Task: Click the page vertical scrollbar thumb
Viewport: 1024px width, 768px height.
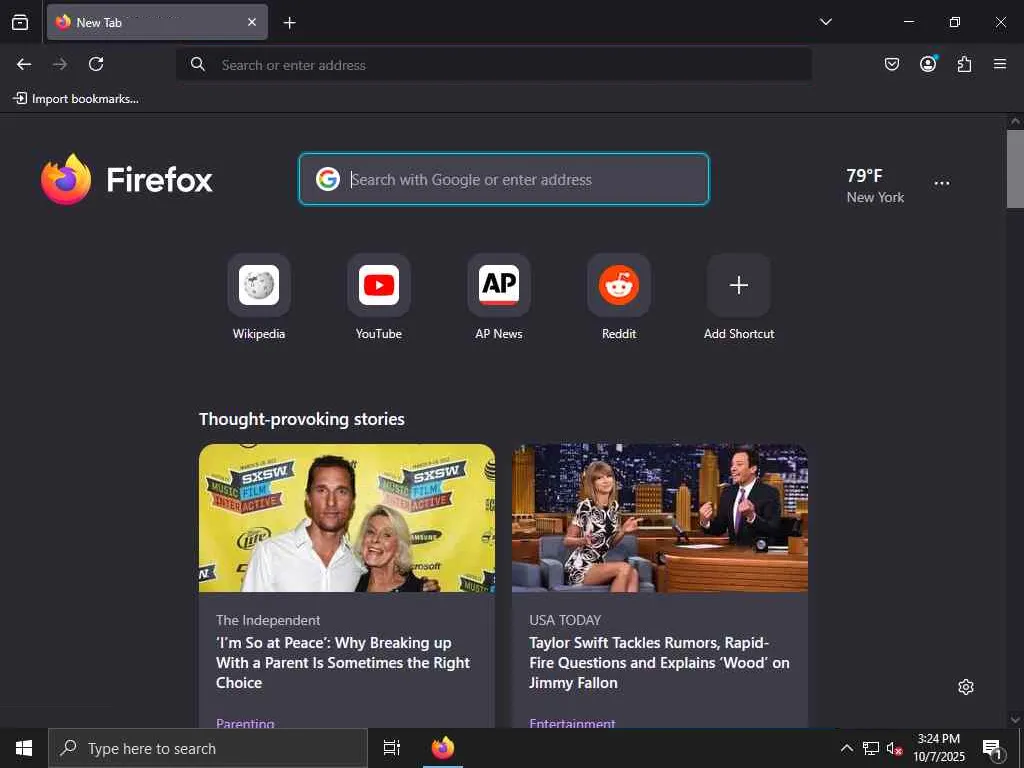Action: 1015,168
